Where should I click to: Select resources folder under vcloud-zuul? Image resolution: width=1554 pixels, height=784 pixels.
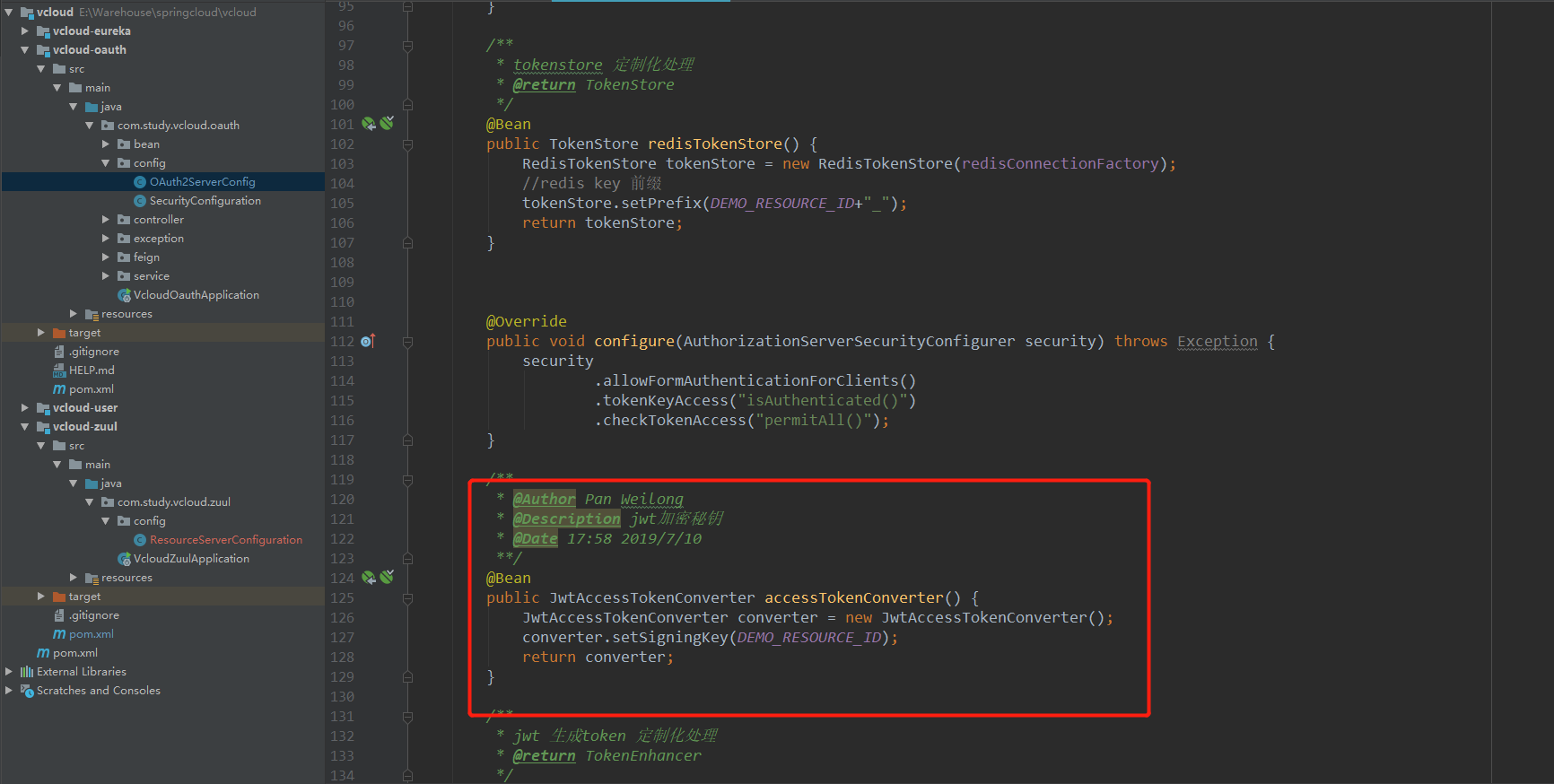127,578
